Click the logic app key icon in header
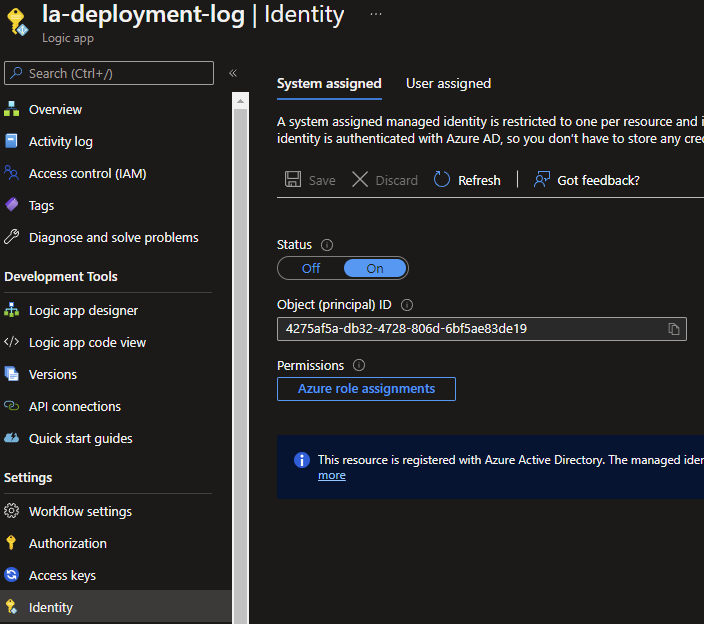704x624 pixels. pos(18,21)
